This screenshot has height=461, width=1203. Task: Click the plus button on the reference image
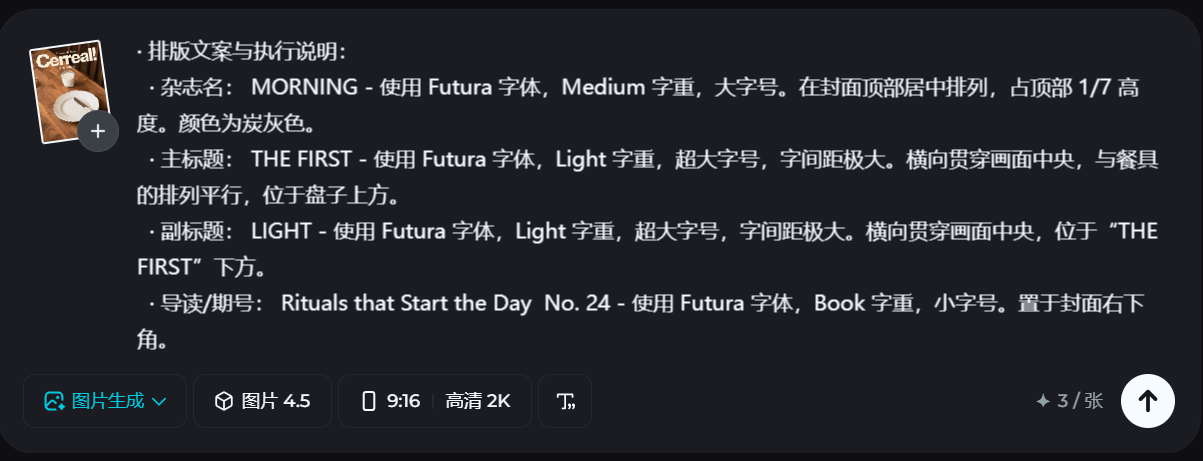(98, 131)
